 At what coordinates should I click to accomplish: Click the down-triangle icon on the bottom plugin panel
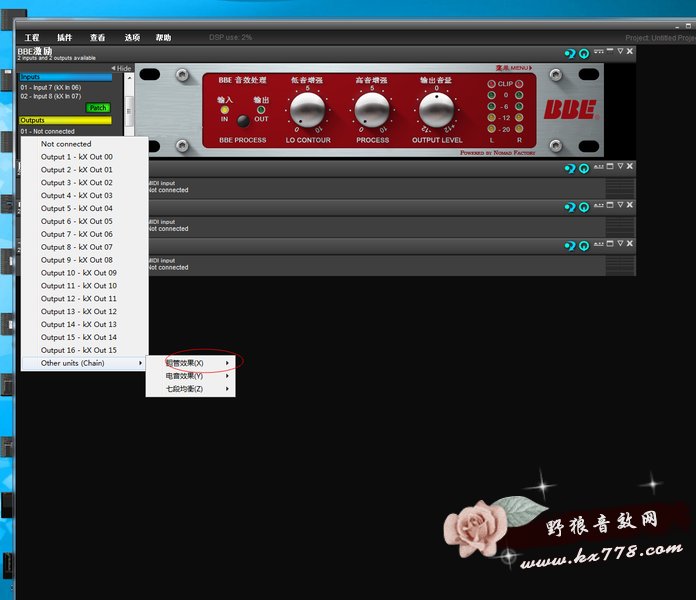point(620,243)
